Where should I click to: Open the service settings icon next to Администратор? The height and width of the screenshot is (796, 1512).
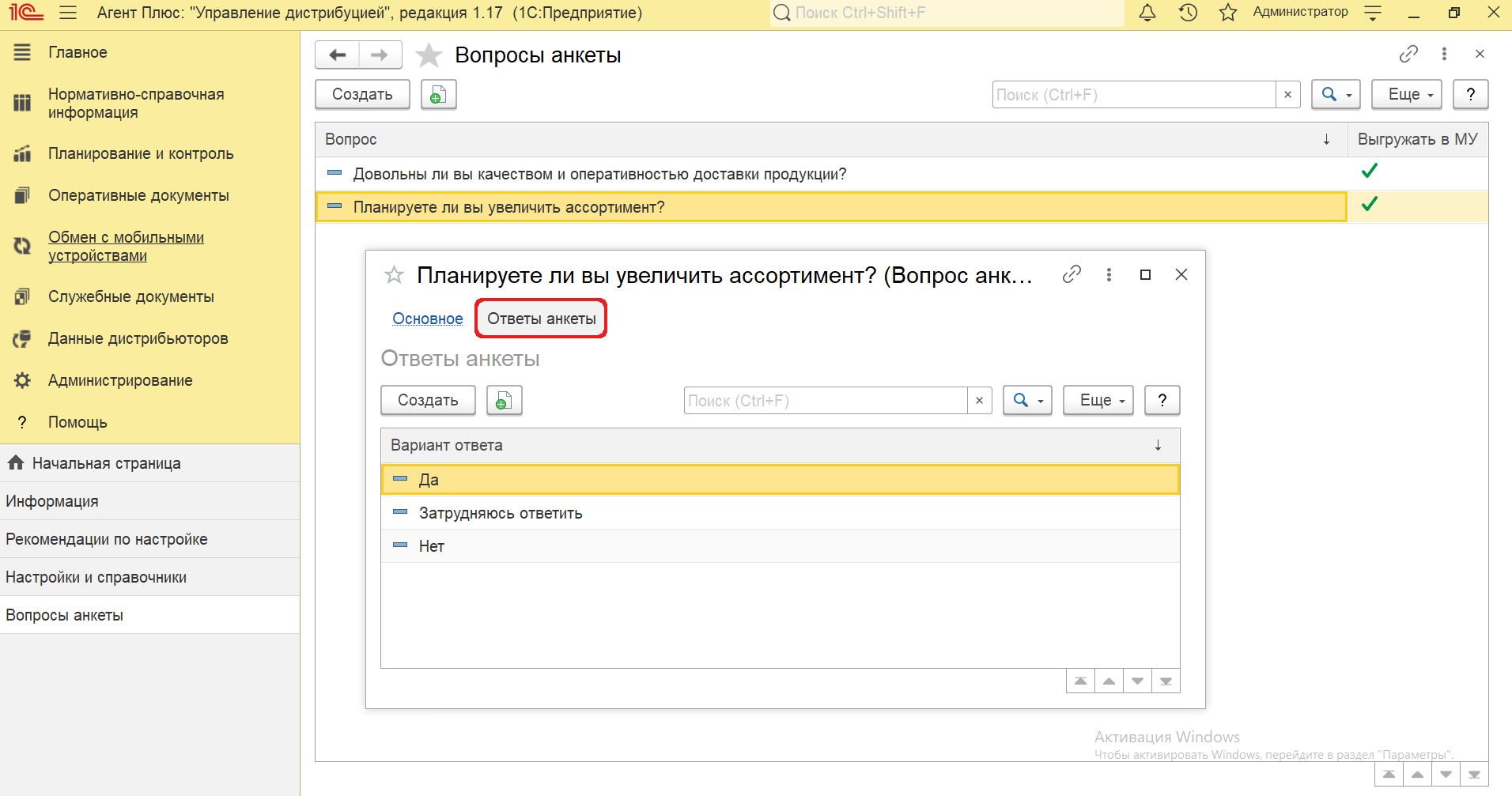click(x=1374, y=13)
